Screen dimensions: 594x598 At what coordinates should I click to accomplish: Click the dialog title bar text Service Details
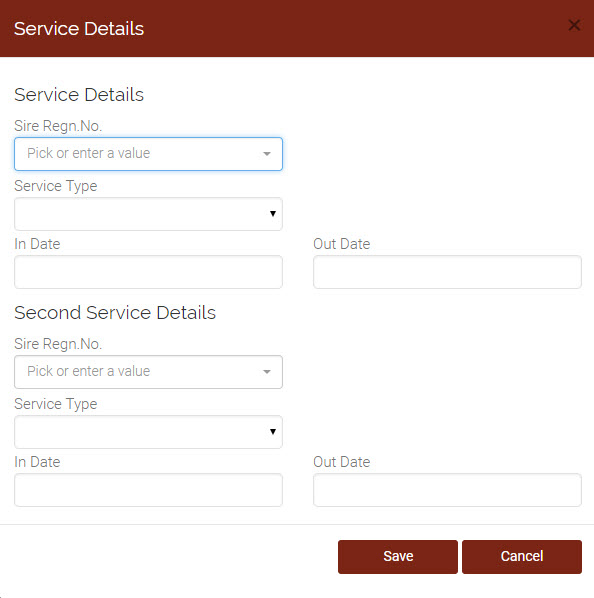click(79, 29)
